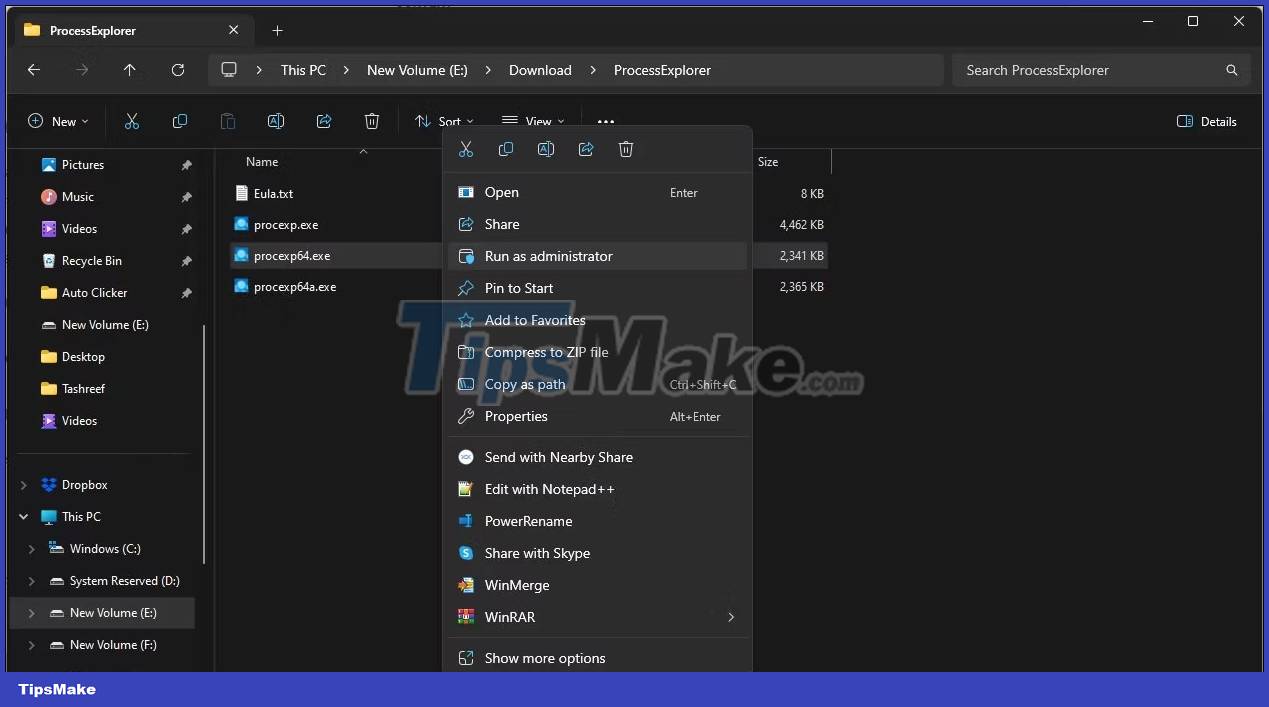
Task: Click the Cut icon in the toolbar
Action: point(131,121)
